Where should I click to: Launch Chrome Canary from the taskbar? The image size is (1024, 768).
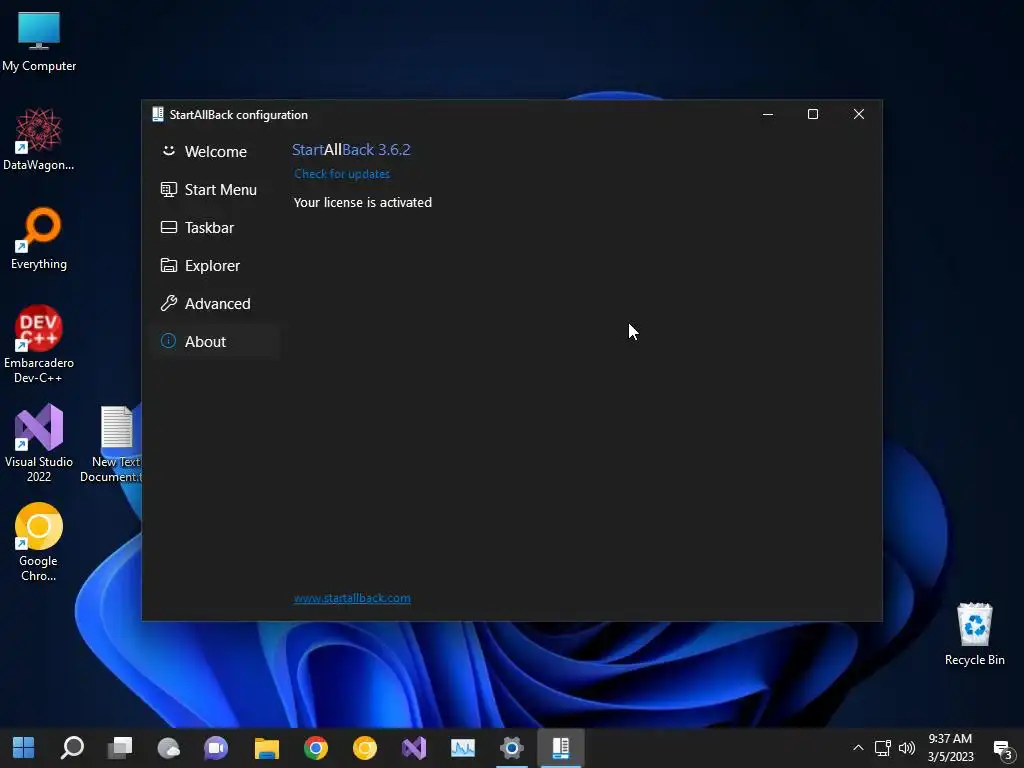pyautogui.click(x=365, y=748)
